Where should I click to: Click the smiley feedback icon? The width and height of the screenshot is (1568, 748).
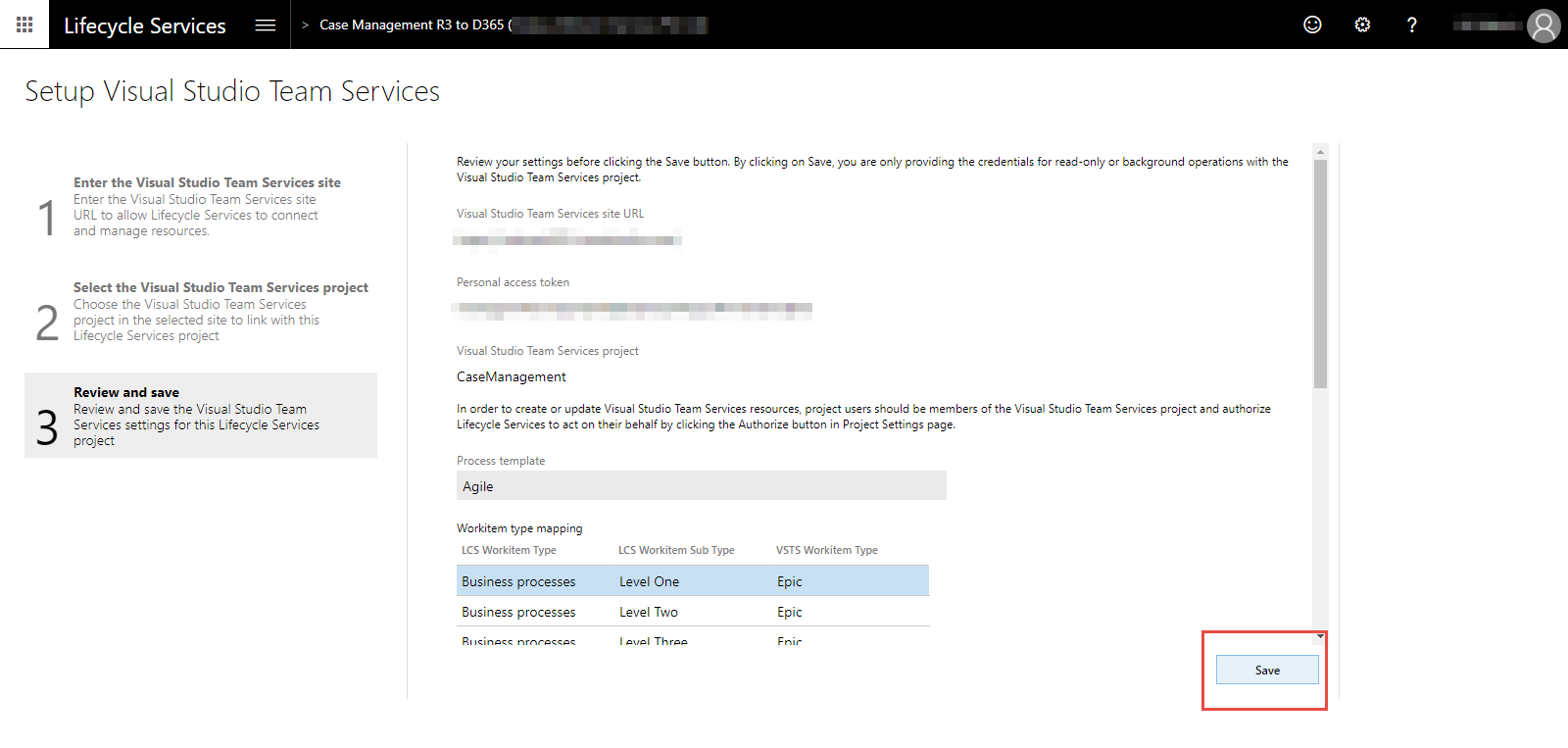pos(1312,25)
